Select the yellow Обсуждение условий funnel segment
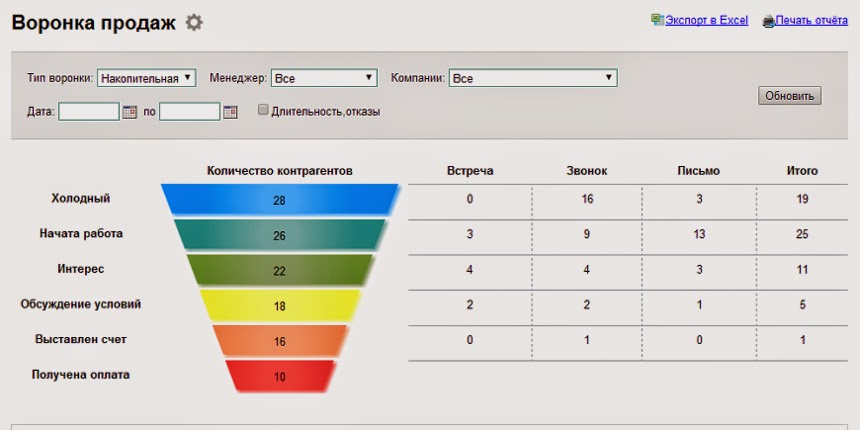The height and width of the screenshot is (430, 860). pyautogui.click(x=279, y=305)
